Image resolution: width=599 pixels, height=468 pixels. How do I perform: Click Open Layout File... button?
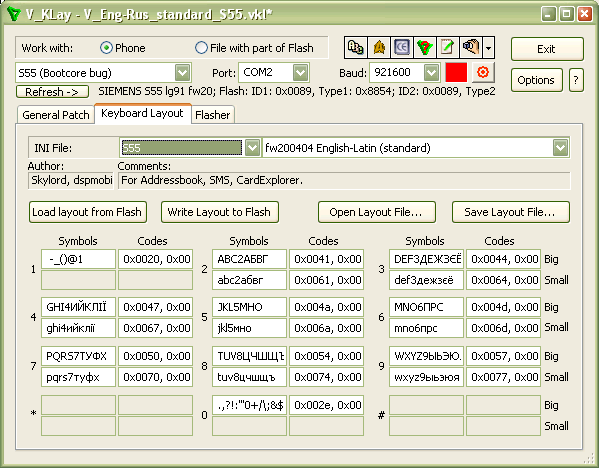[377, 212]
